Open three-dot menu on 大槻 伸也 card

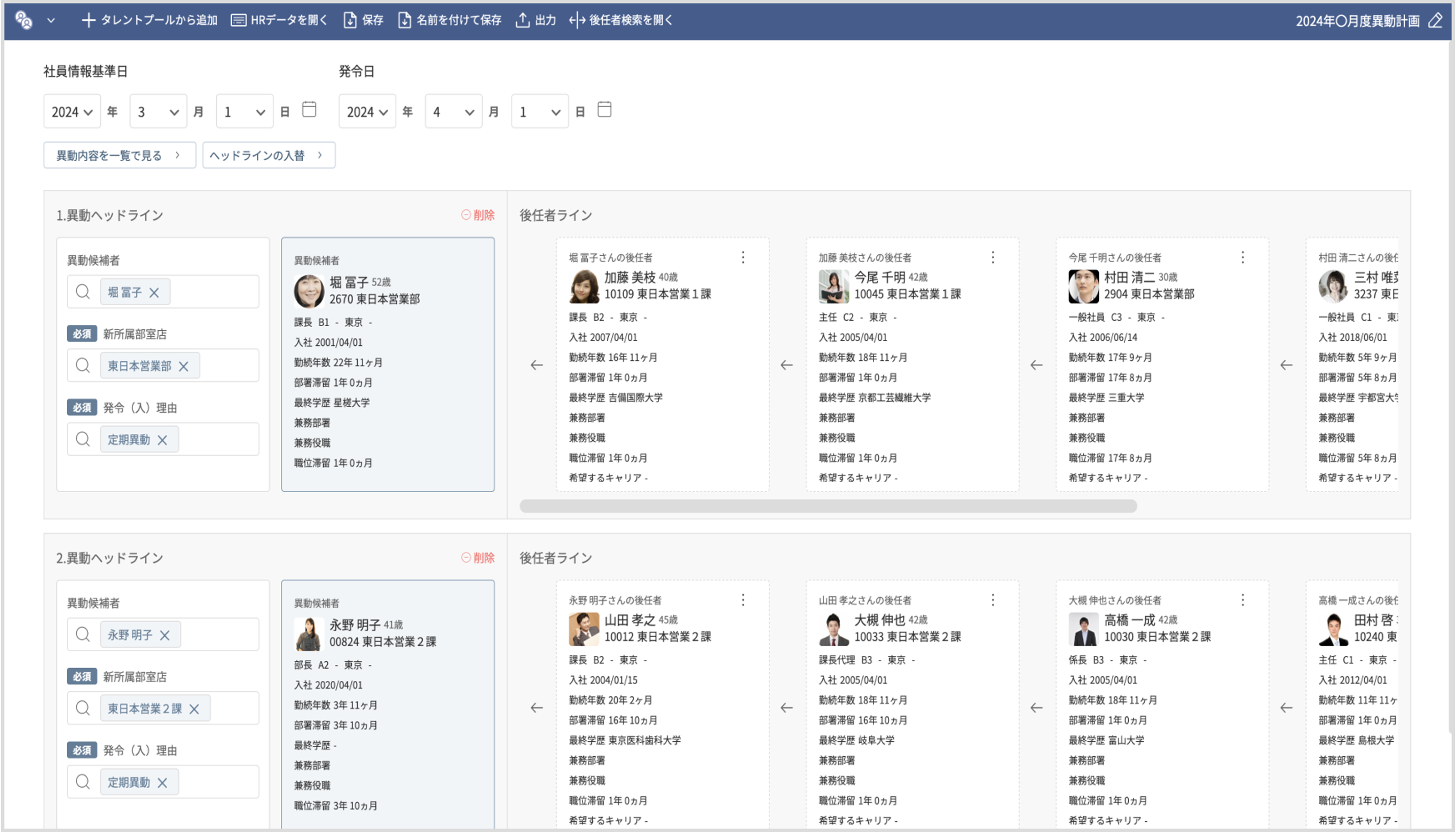(x=993, y=600)
